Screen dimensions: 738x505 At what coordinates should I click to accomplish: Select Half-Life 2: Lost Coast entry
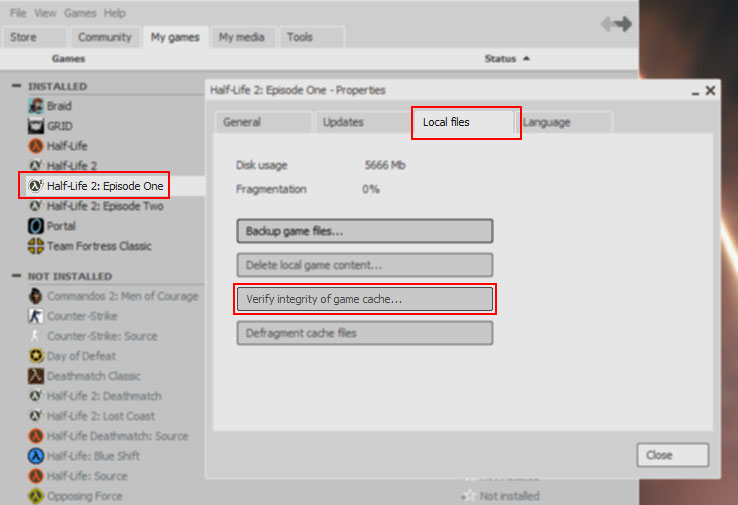[x=101, y=416]
